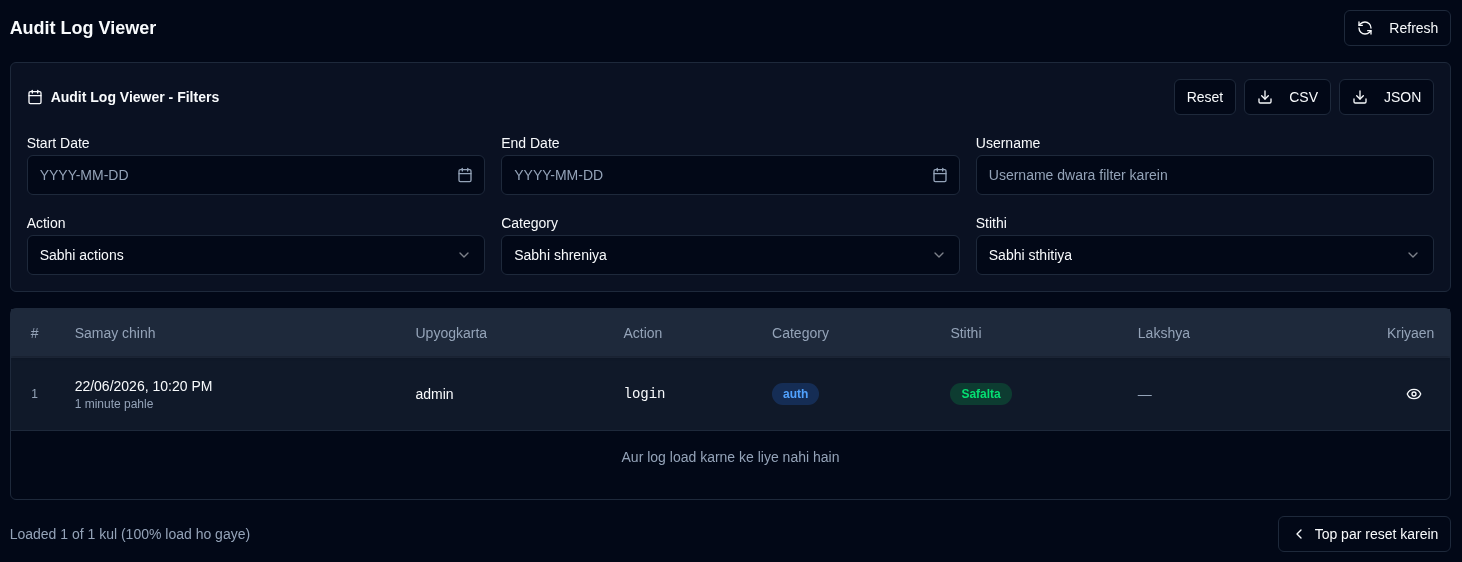Export logs as JSON
Image resolution: width=1462 pixels, height=562 pixels.
tap(1386, 97)
